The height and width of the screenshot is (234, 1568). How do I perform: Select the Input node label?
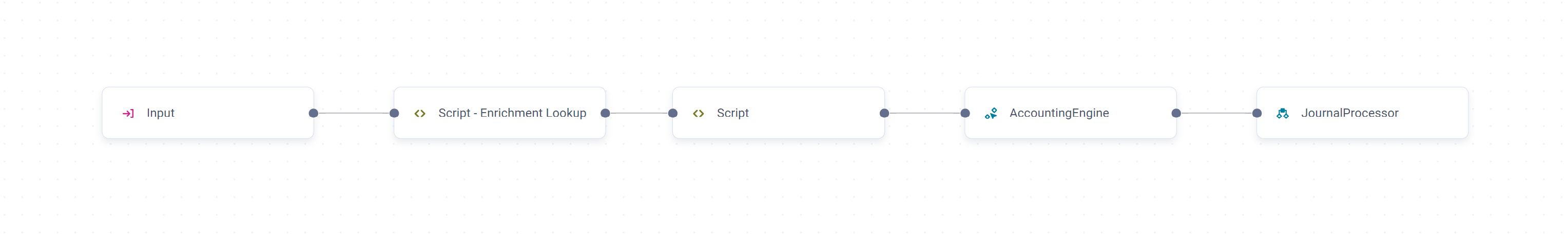[160, 113]
